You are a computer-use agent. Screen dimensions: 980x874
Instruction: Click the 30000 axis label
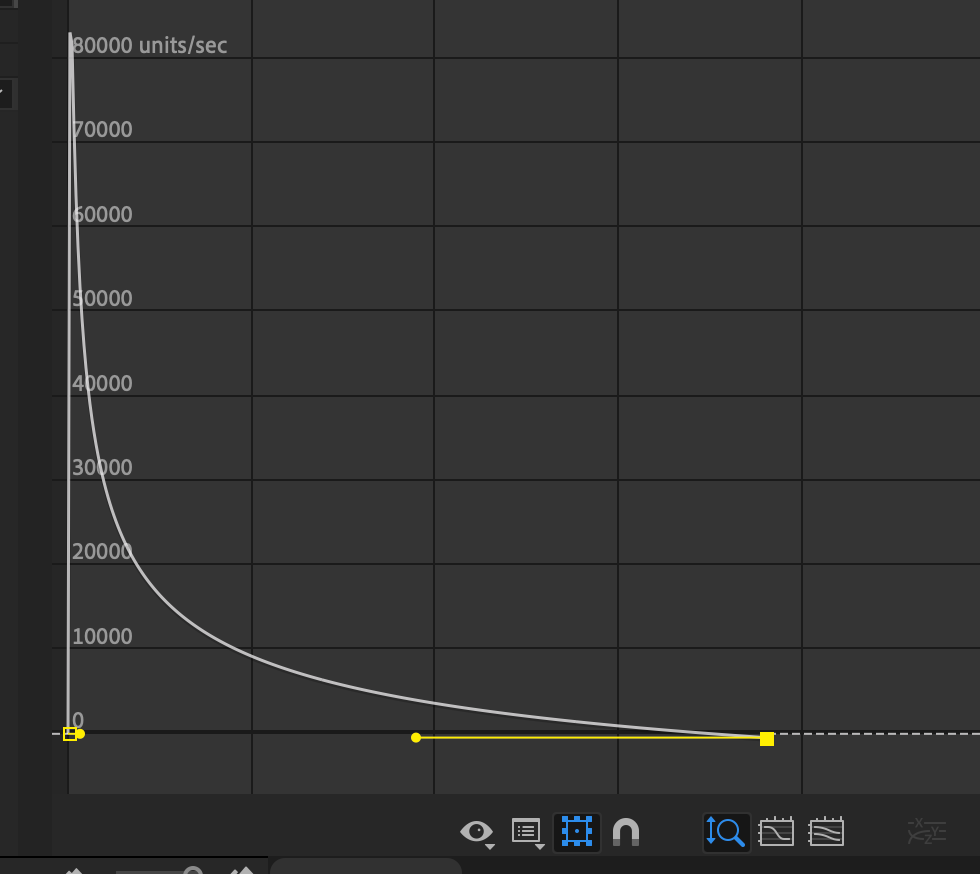[102, 467]
